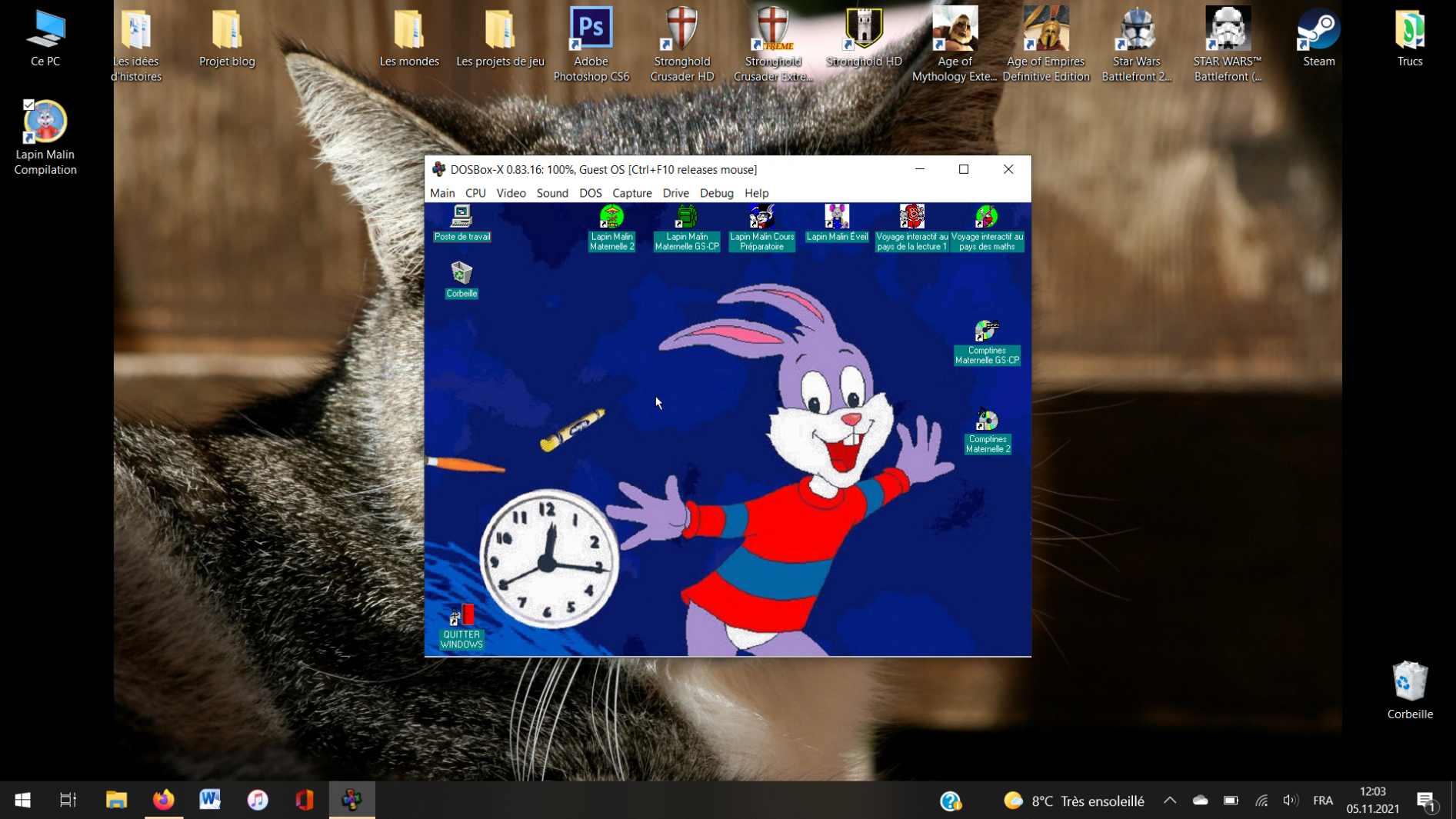Expand hidden system tray icons
1456x819 pixels.
pyautogui.click(x=1170, y=801)
